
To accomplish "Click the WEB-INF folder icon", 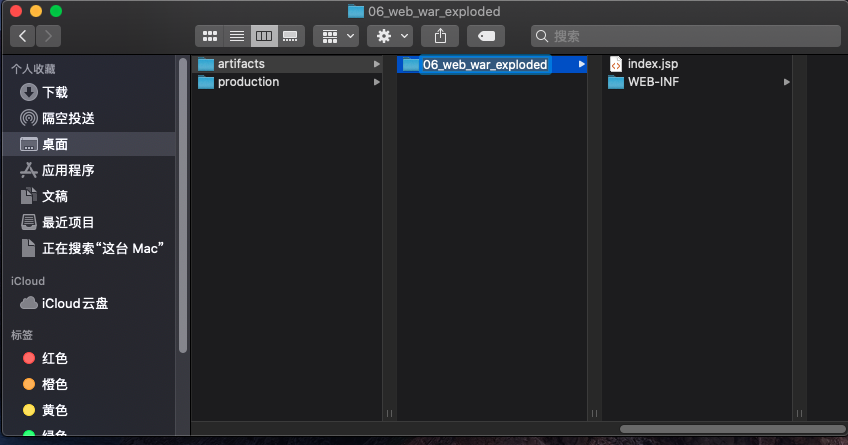I will (x=615, y=82).
